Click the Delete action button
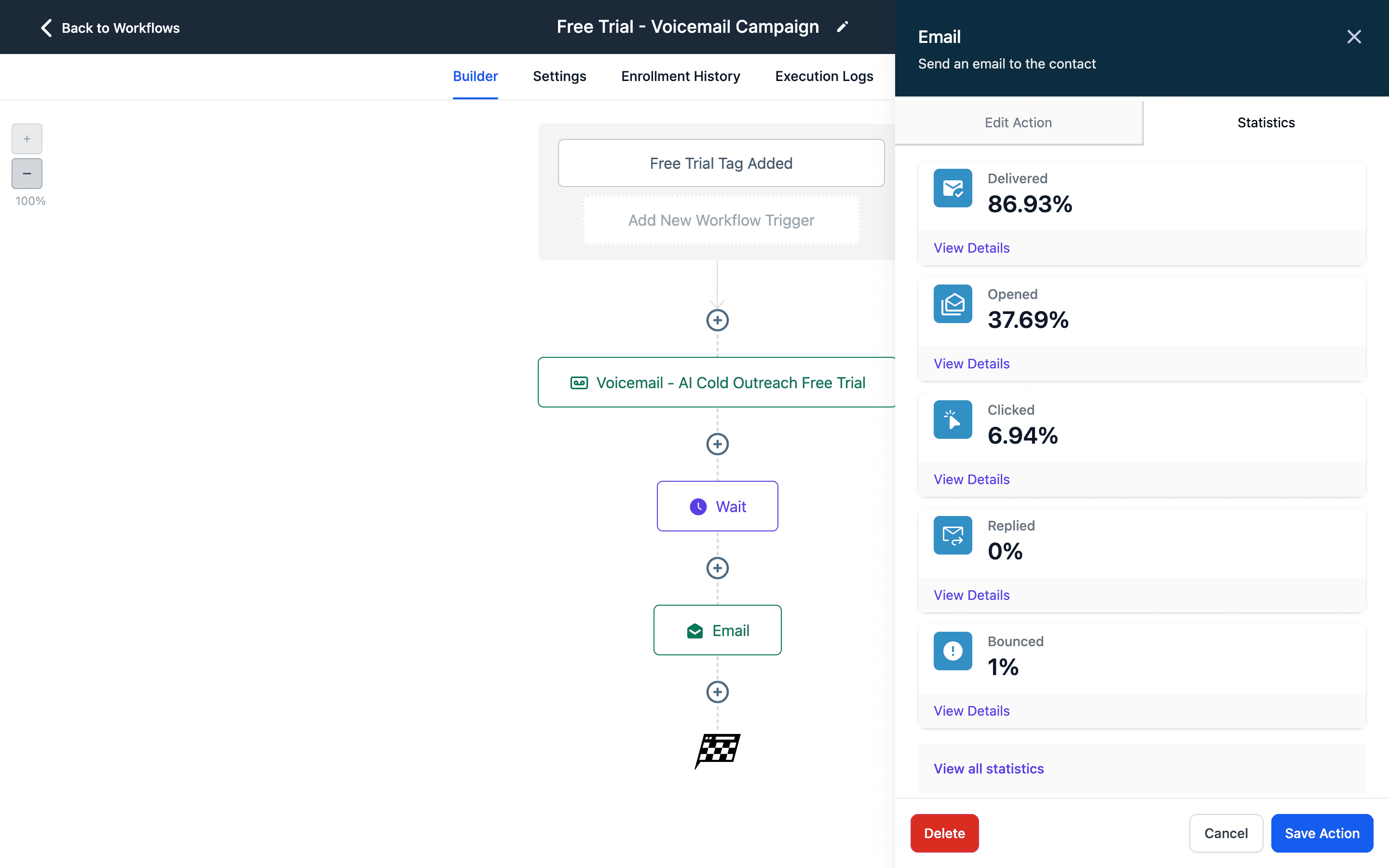1389x868 pixels. (944, 832)
